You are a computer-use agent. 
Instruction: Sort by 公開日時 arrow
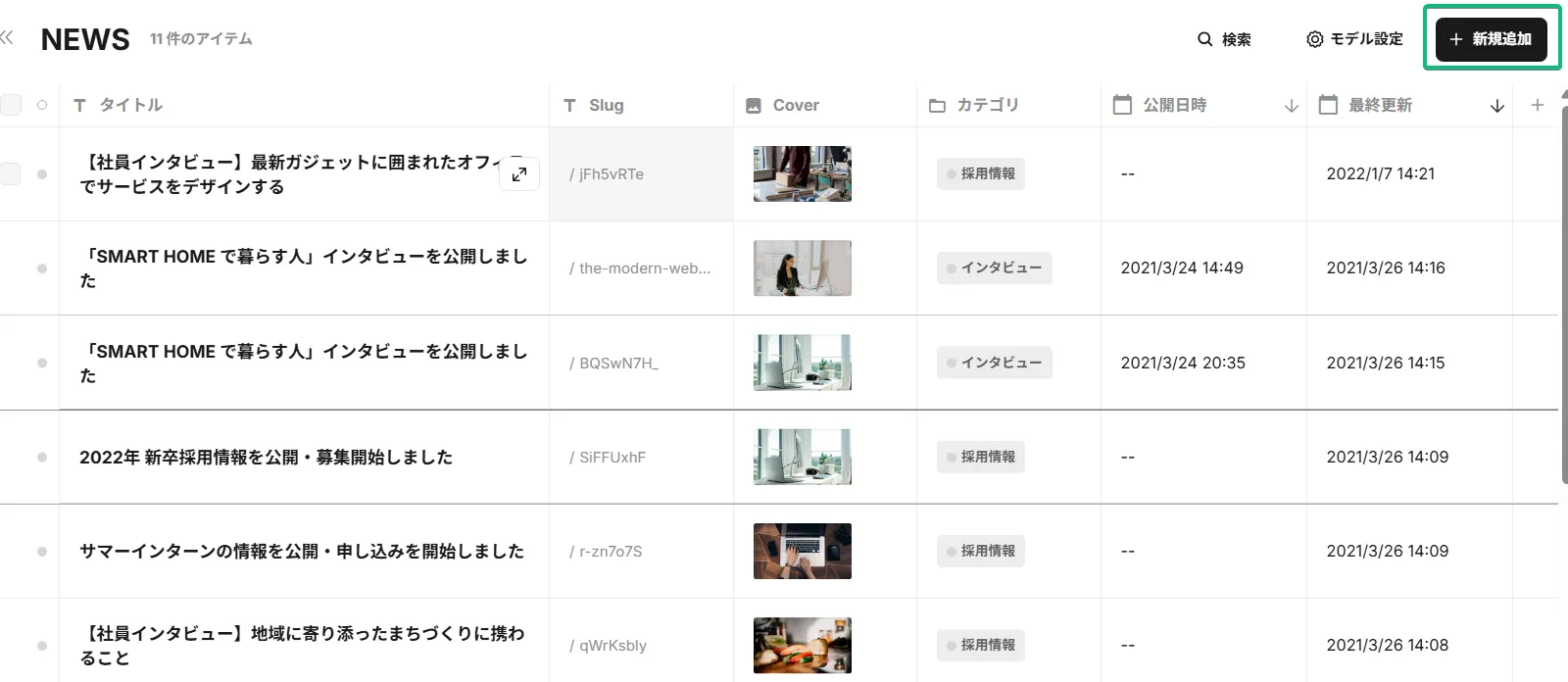(x=1292, y=106)
